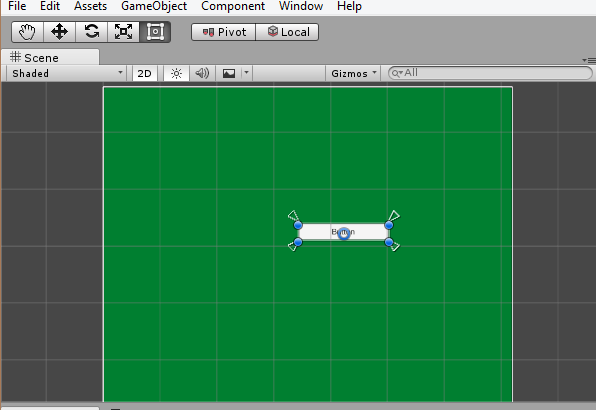Select the Rotate tool
Screen dimensions: 596x410
pos(92,32)
